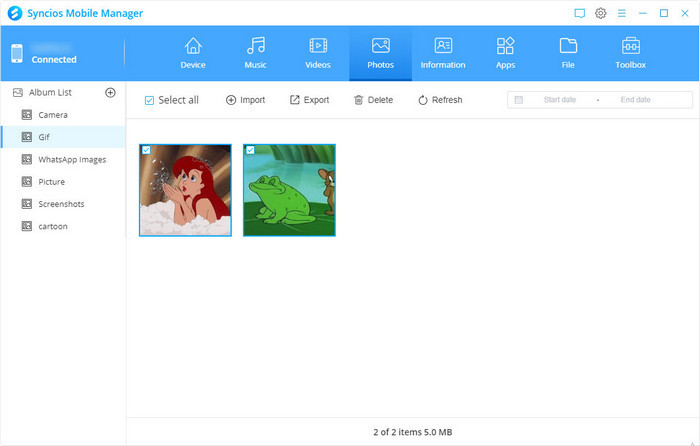Minimize the Syncios window
700x446 pixels.
click(643, 13)
